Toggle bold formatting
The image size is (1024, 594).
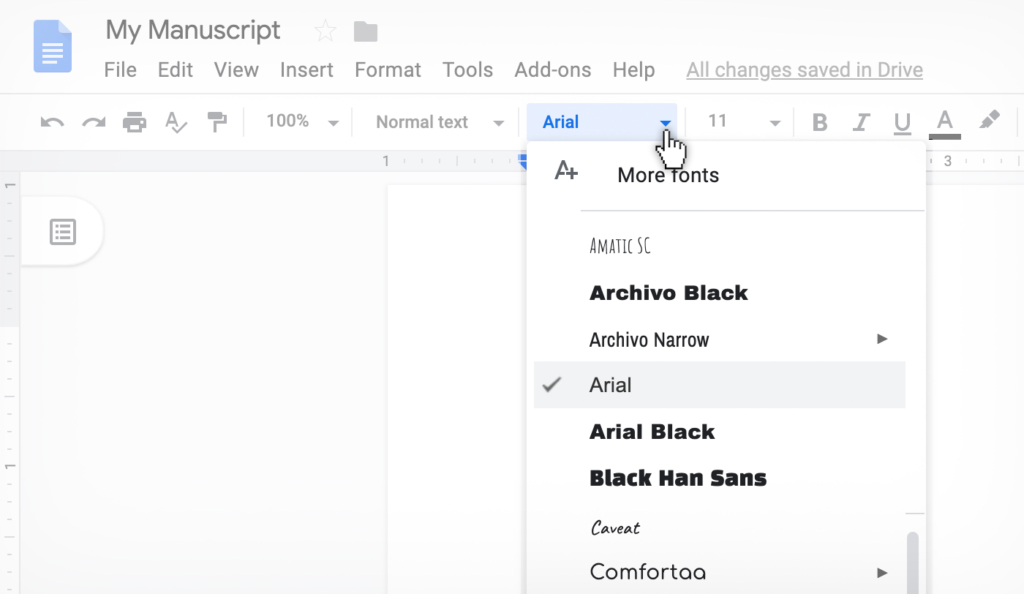(x=819, y=121)
